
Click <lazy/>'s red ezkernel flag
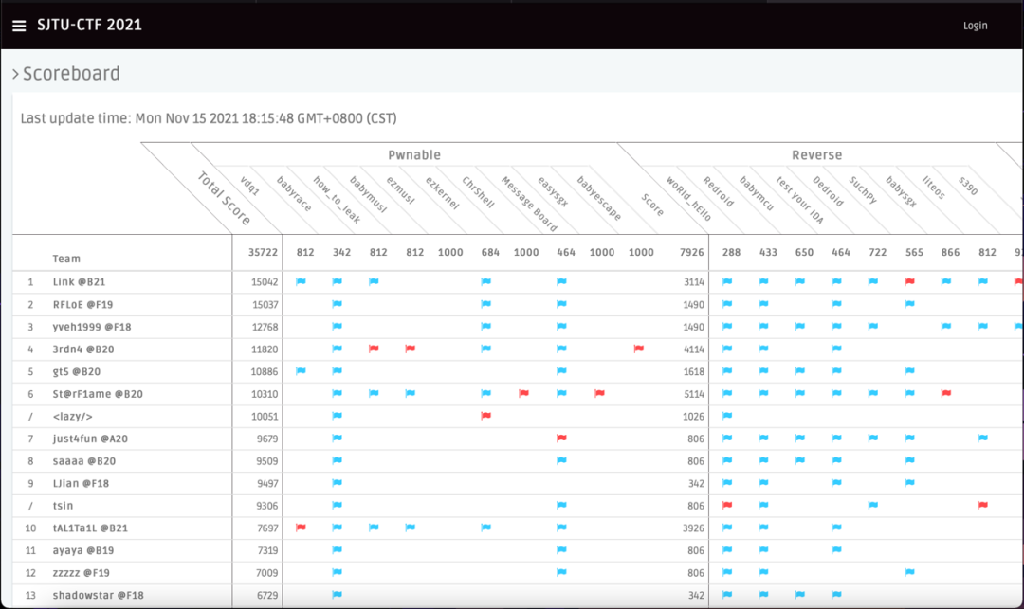(x=486, y=415)
